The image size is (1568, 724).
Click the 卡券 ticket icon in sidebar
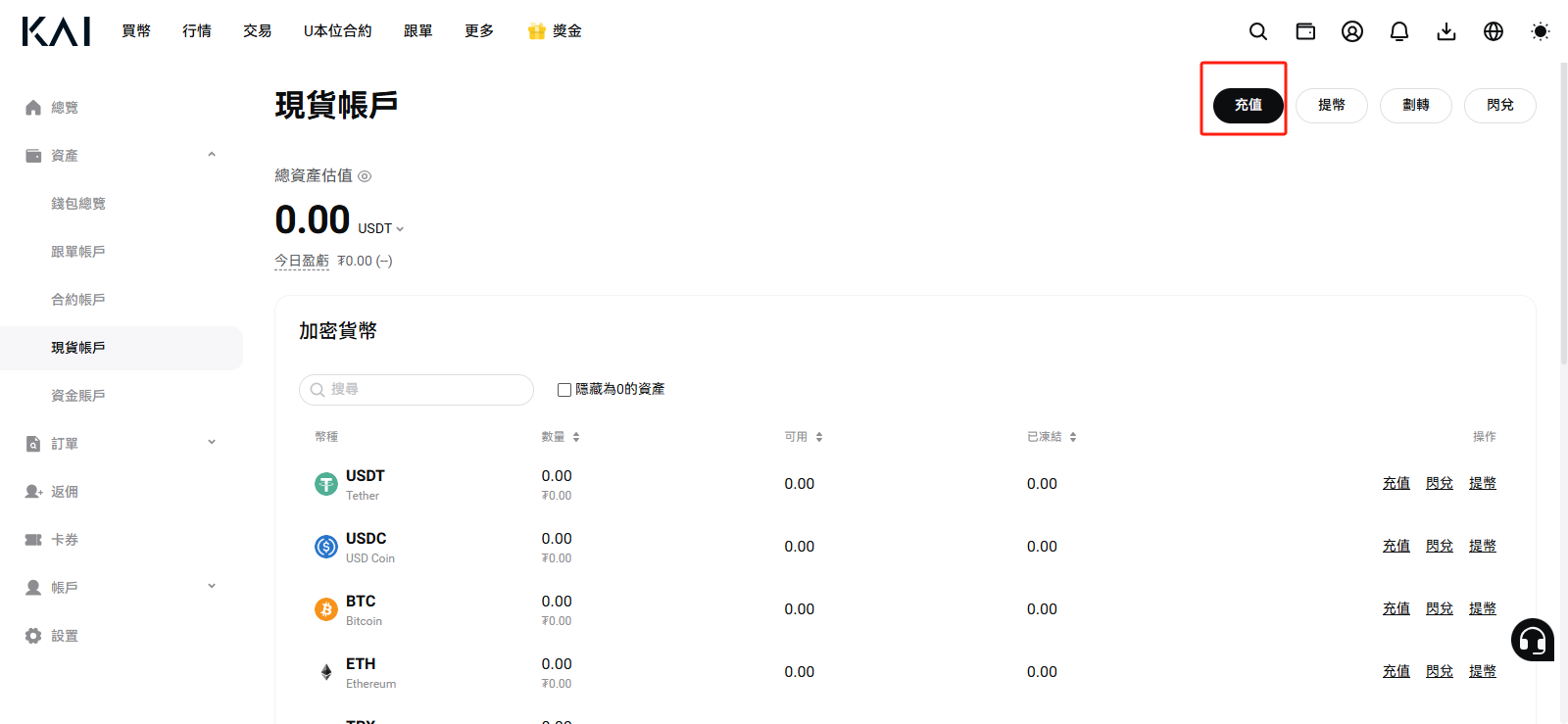click(33, 540)
